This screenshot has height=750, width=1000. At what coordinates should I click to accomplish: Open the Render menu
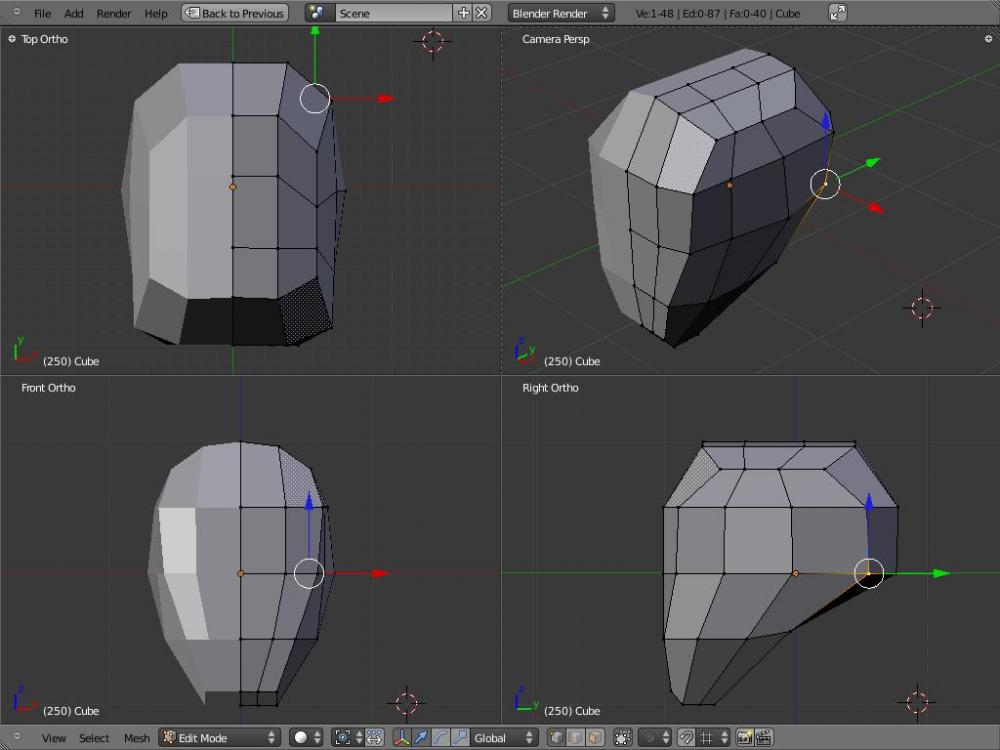click(x=114, y=14)
